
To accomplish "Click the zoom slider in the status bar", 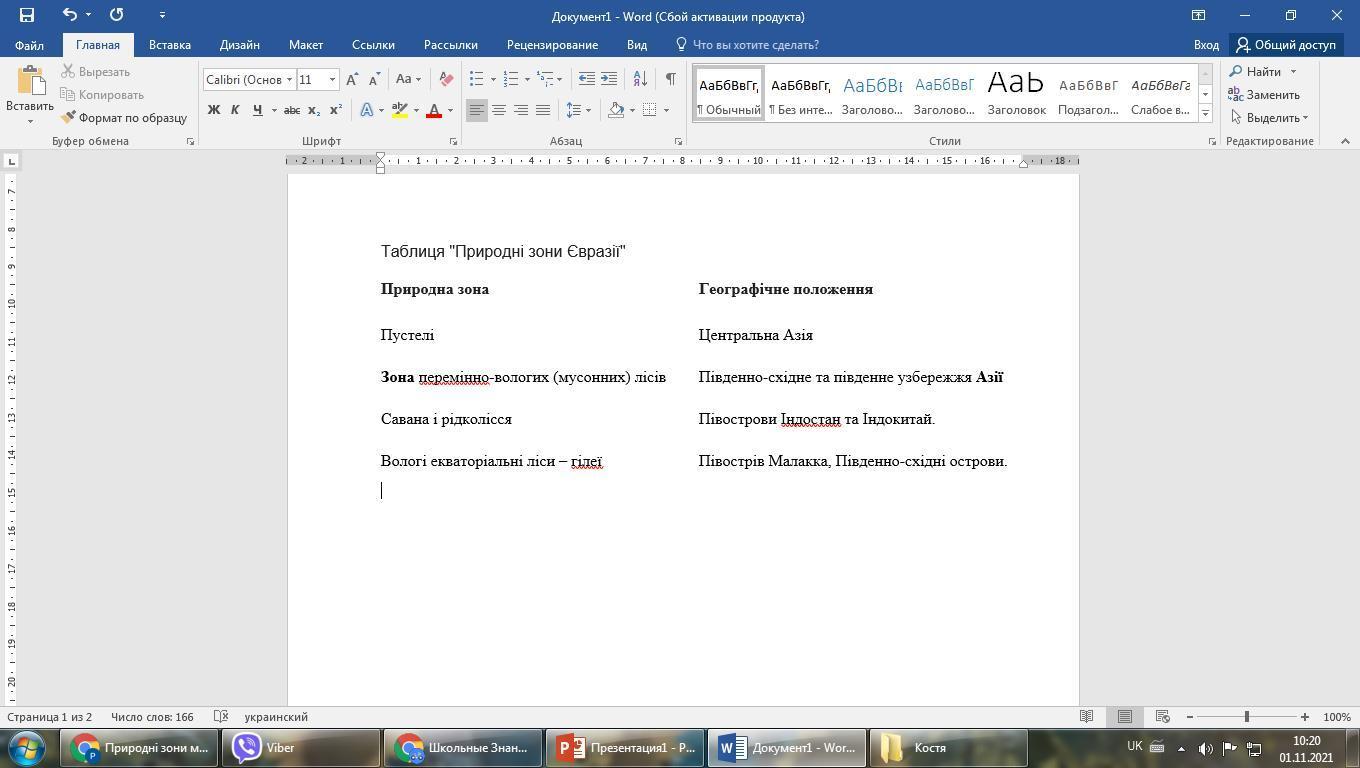I will (x=1247, y=717).
